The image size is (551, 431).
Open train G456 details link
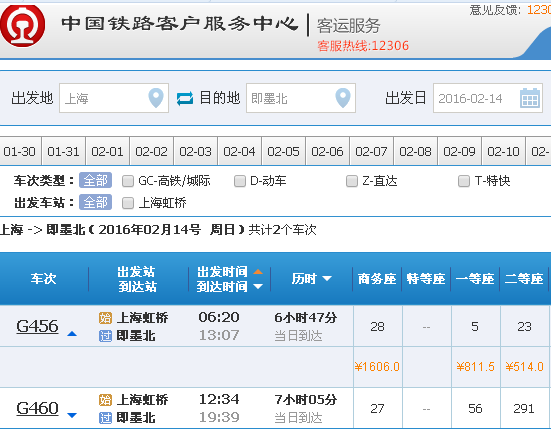pos(37,326)
